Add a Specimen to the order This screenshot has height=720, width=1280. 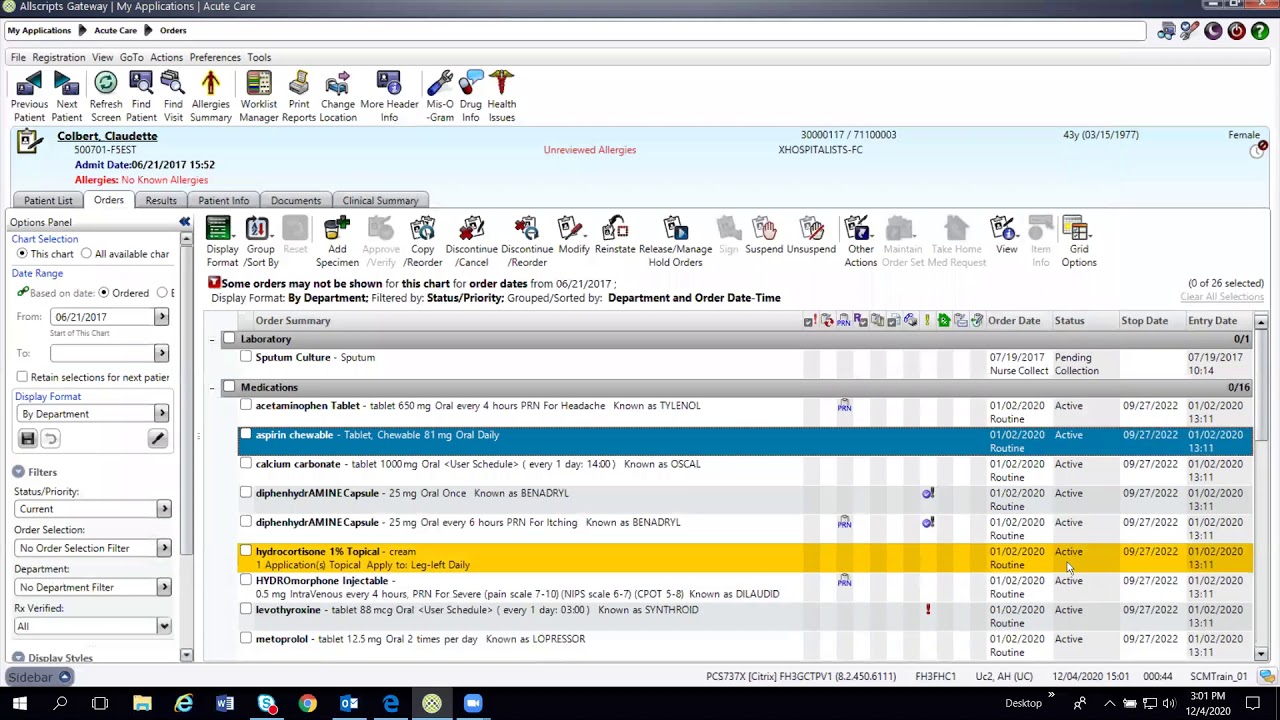[x=337, y=241]
